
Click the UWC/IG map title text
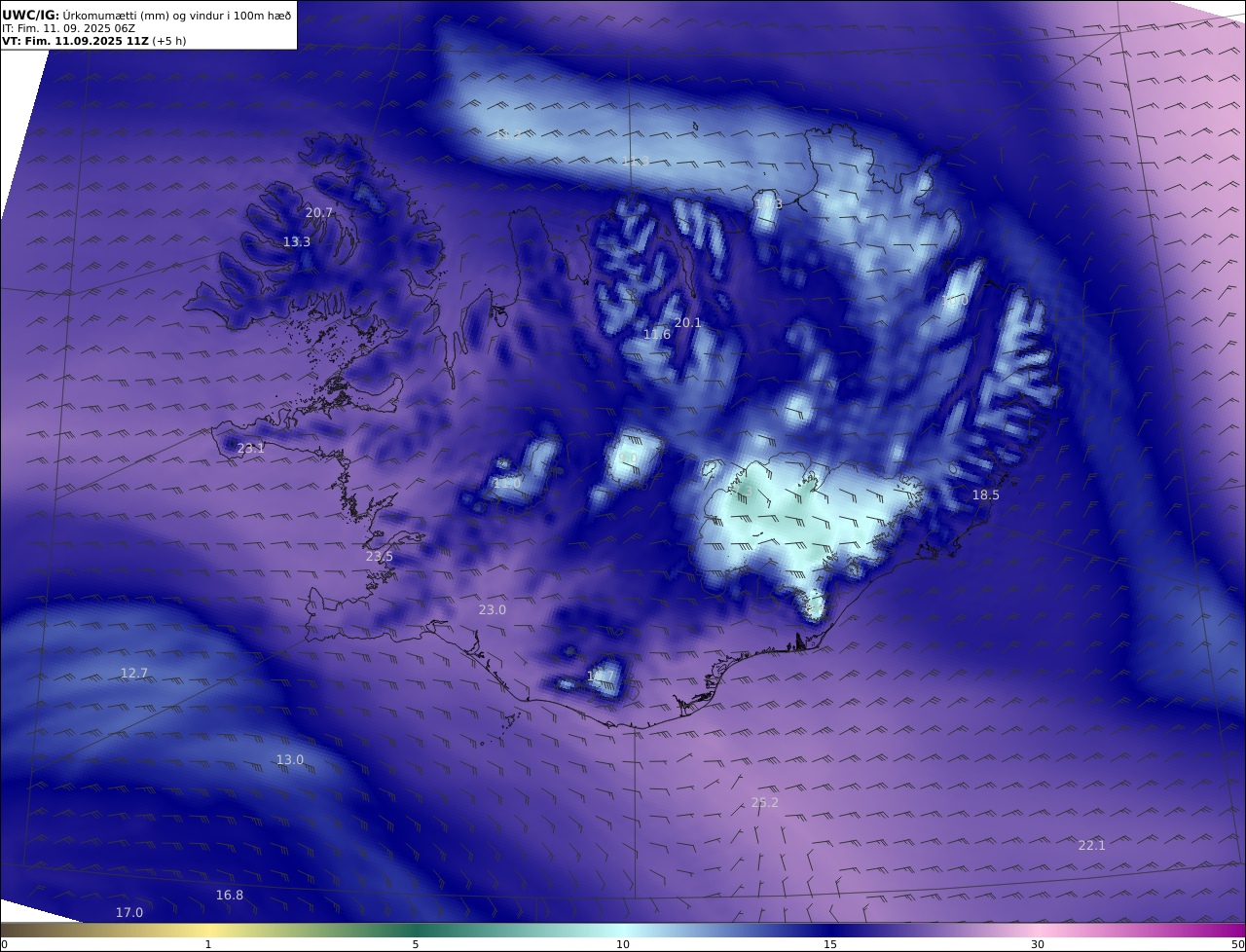(148, 15)
